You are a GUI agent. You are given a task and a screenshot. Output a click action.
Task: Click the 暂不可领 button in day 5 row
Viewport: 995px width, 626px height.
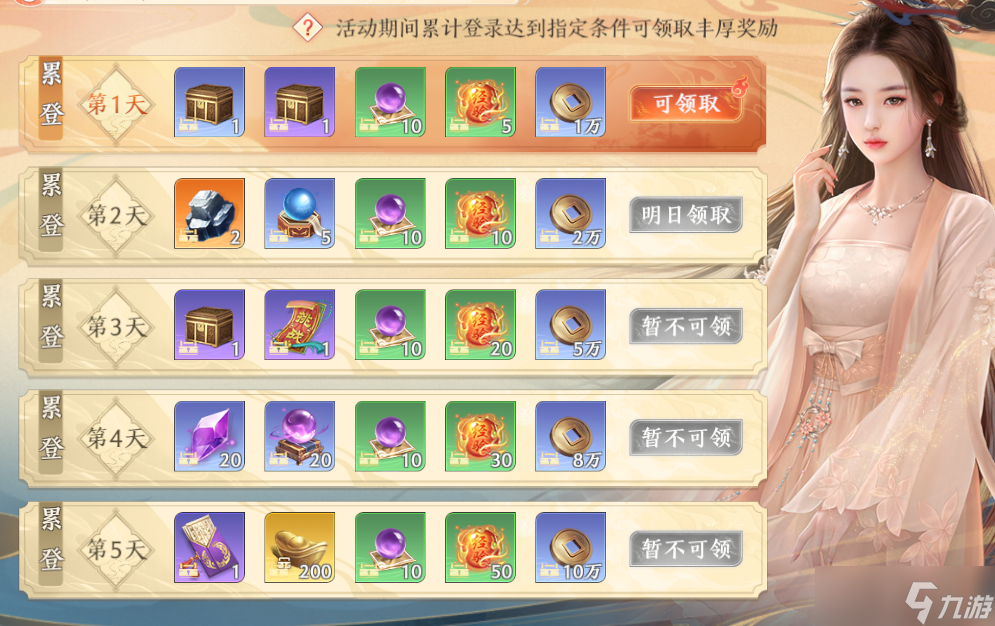click(686, 549)
